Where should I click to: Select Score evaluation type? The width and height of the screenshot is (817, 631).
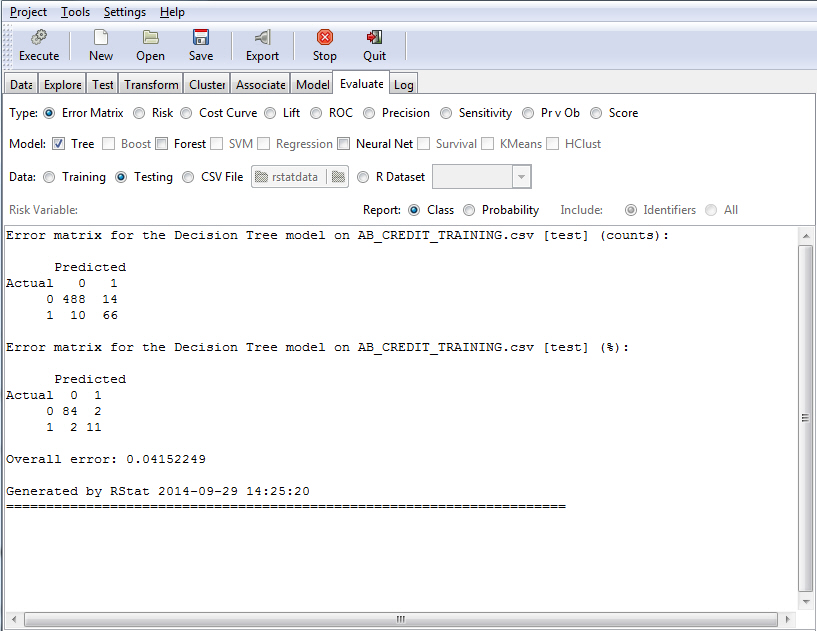pyautogui.click(x=596, y=113)
